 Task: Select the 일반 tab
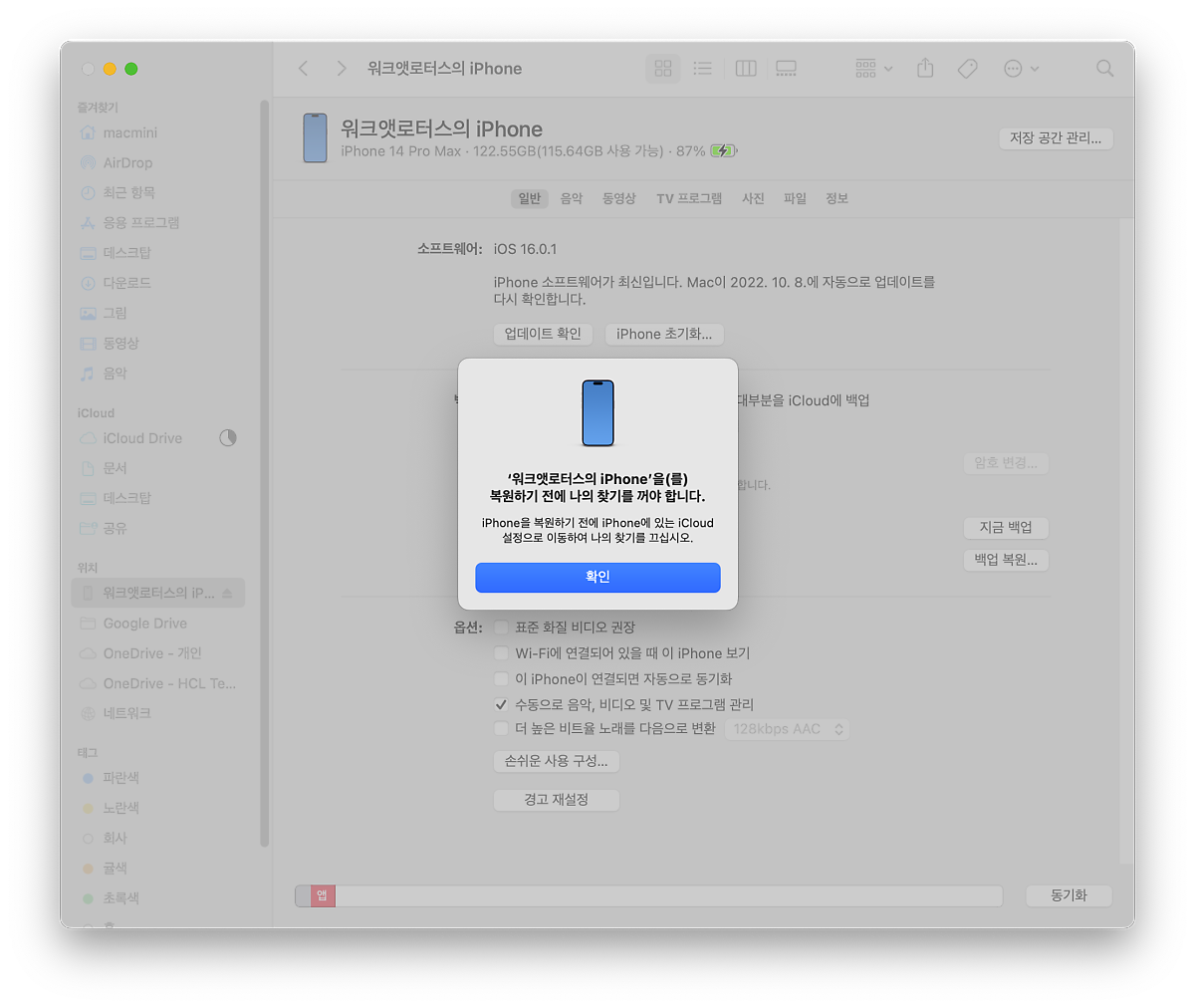point(530,198)
